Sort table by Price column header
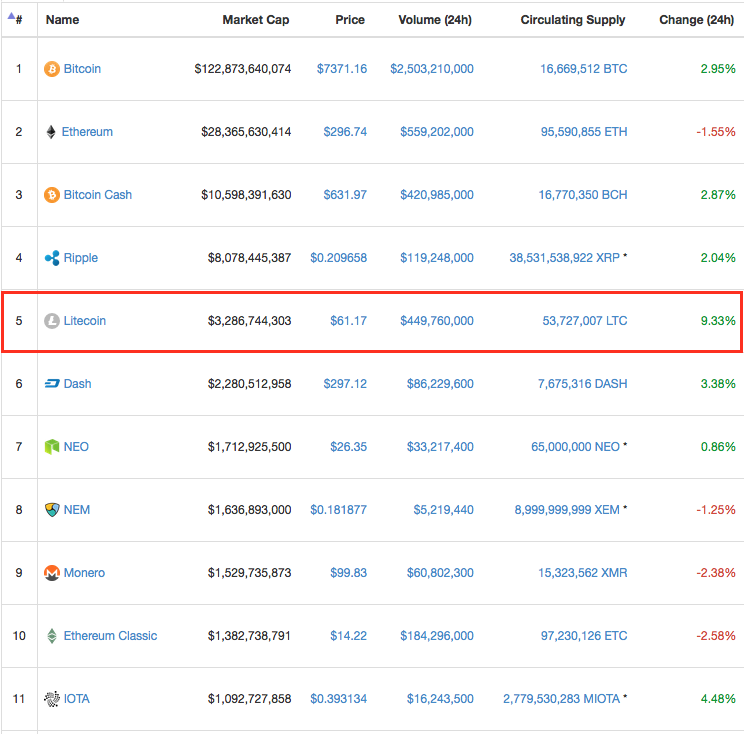This screenshot has height=734, width=744. pos(350,20)
